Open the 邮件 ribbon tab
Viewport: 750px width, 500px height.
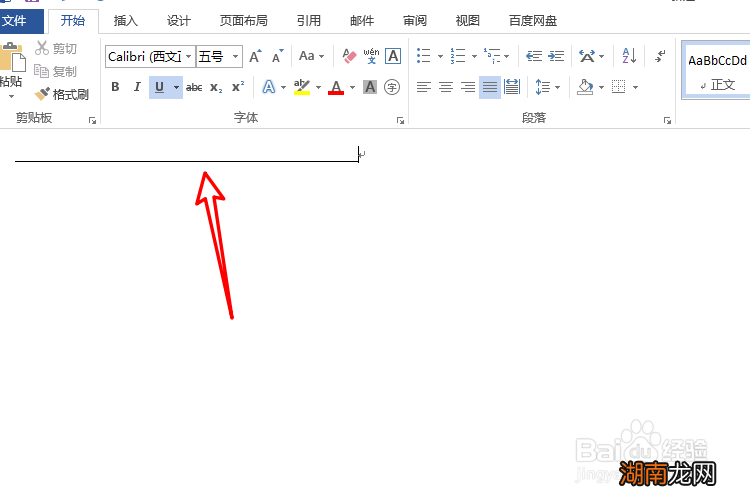pos(362,21)
